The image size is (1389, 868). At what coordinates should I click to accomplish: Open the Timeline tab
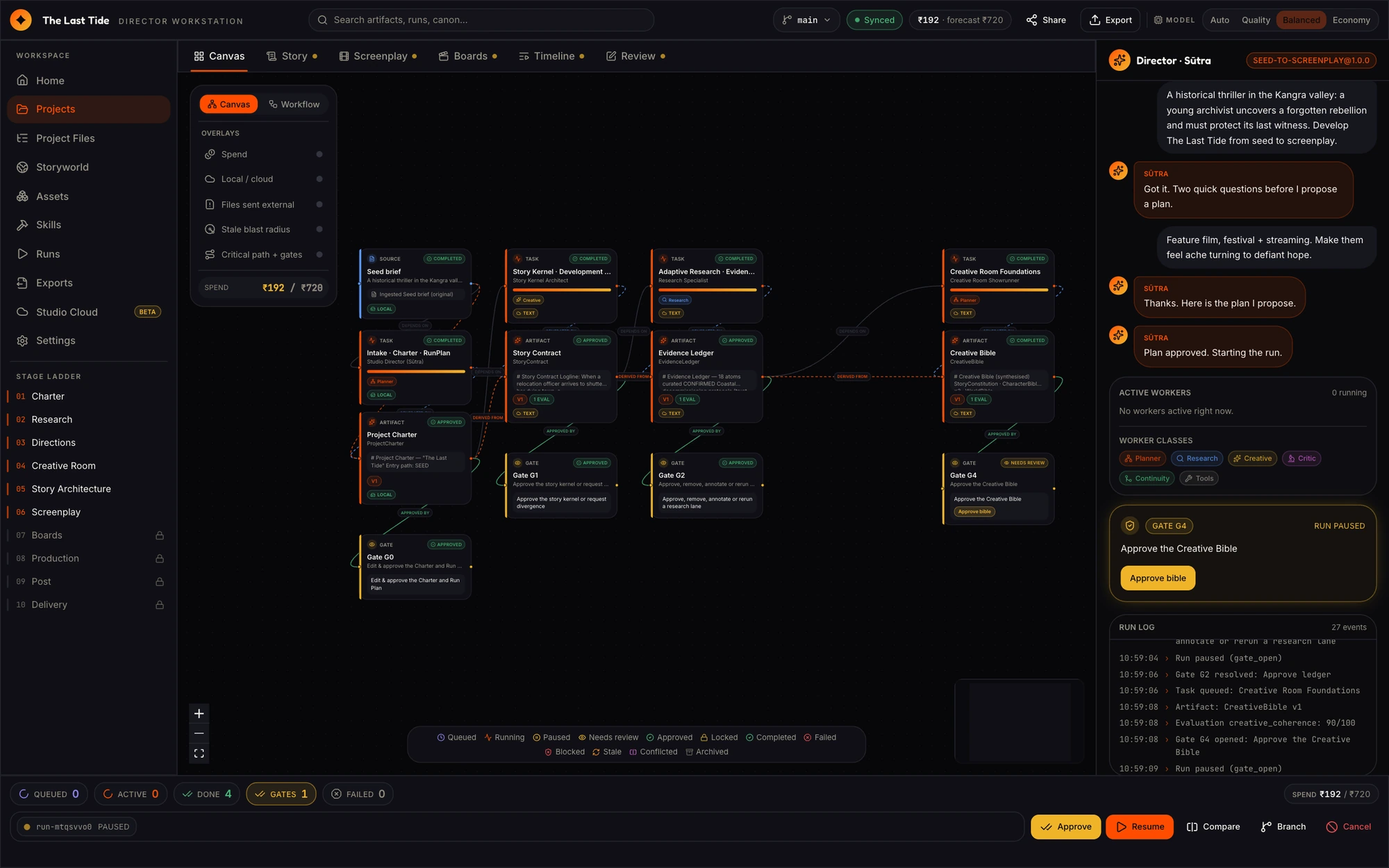click(x=551, y=56)
